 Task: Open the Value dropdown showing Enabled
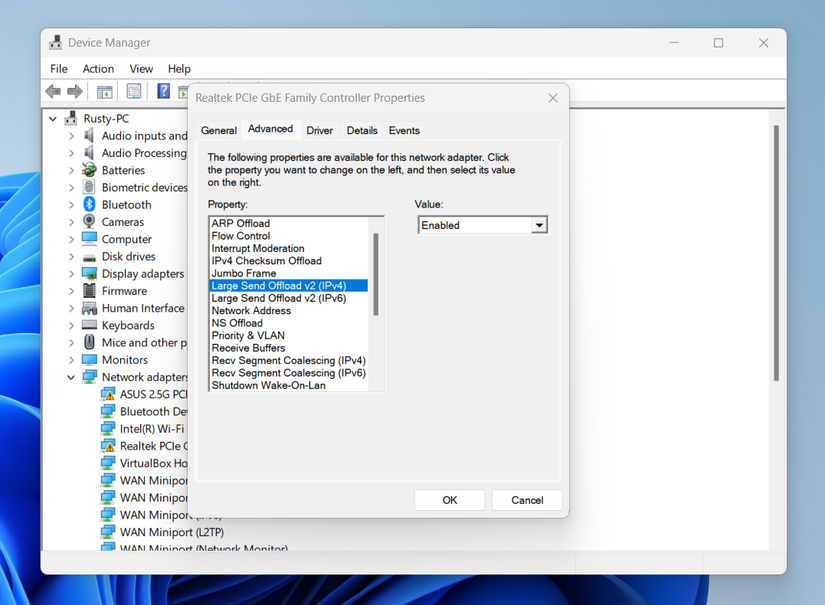[539, 225]
